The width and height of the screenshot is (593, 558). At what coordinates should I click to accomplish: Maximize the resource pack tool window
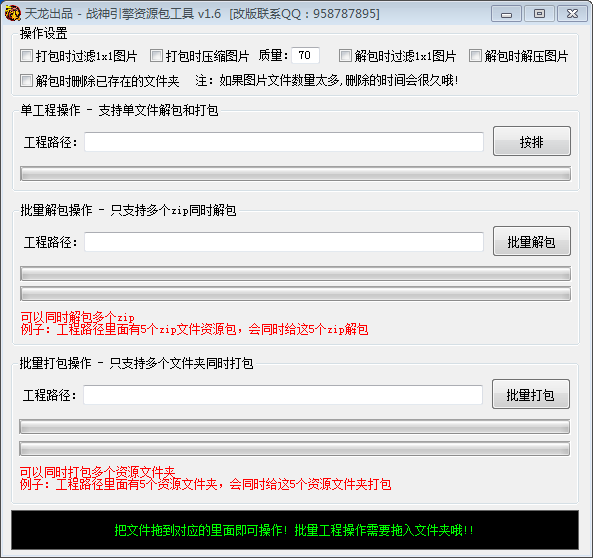click(539, 14)
